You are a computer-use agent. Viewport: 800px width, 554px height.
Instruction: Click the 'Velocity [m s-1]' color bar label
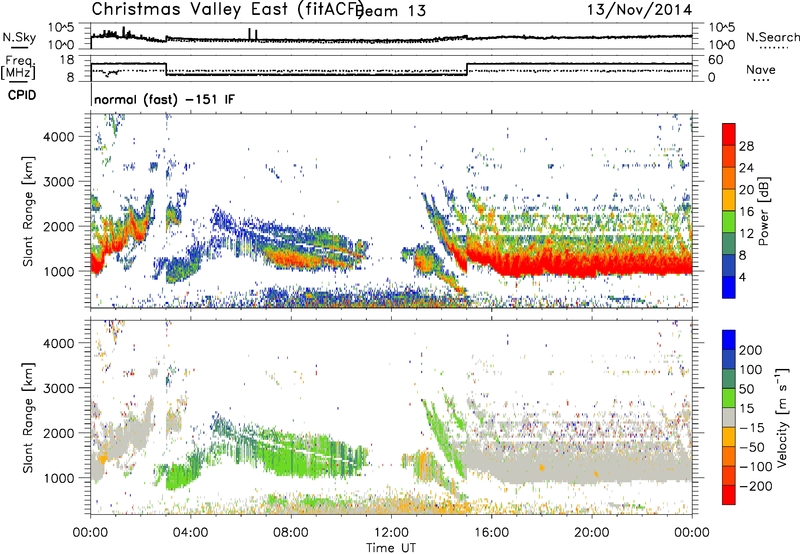point(781,417)
